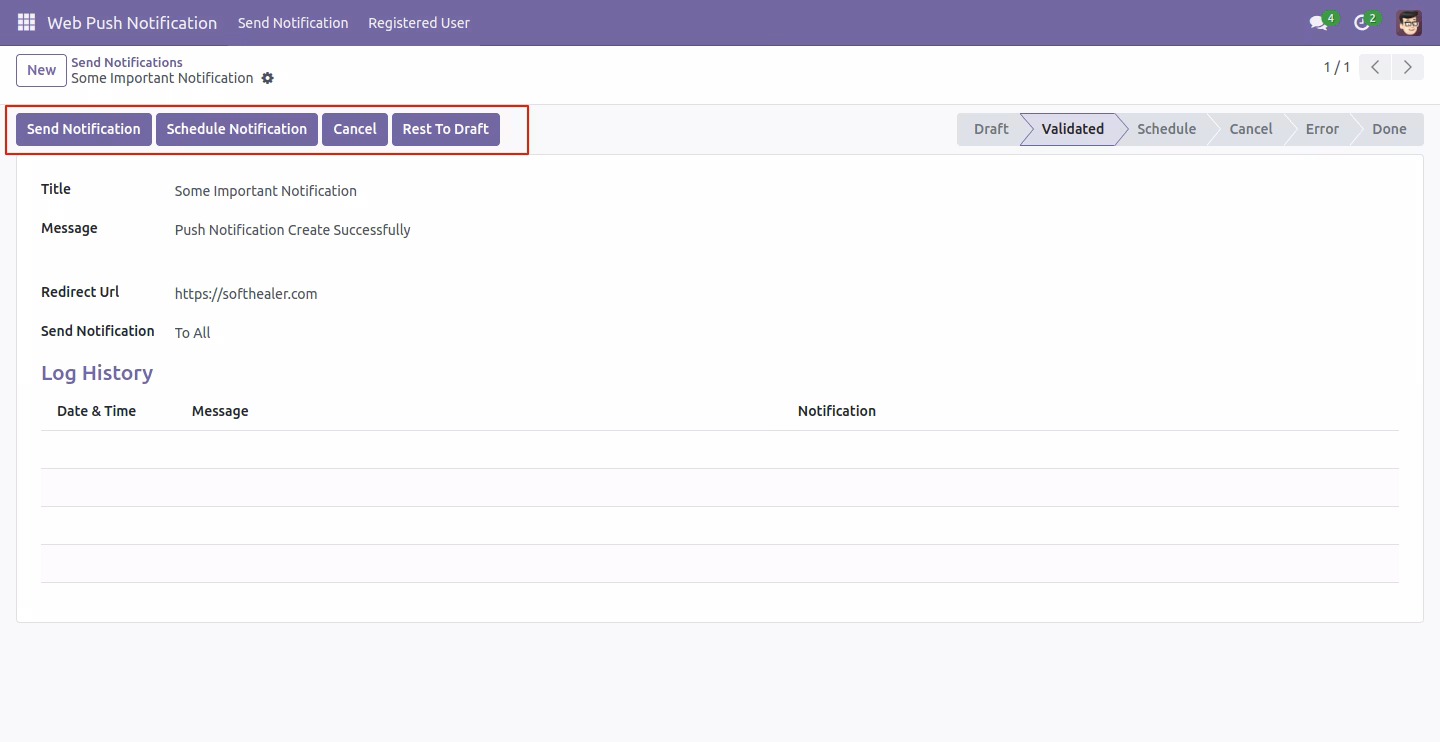Open the apps grid menu icon
The width and height of the screenshot is (1440, 742).
coord(26,22)
